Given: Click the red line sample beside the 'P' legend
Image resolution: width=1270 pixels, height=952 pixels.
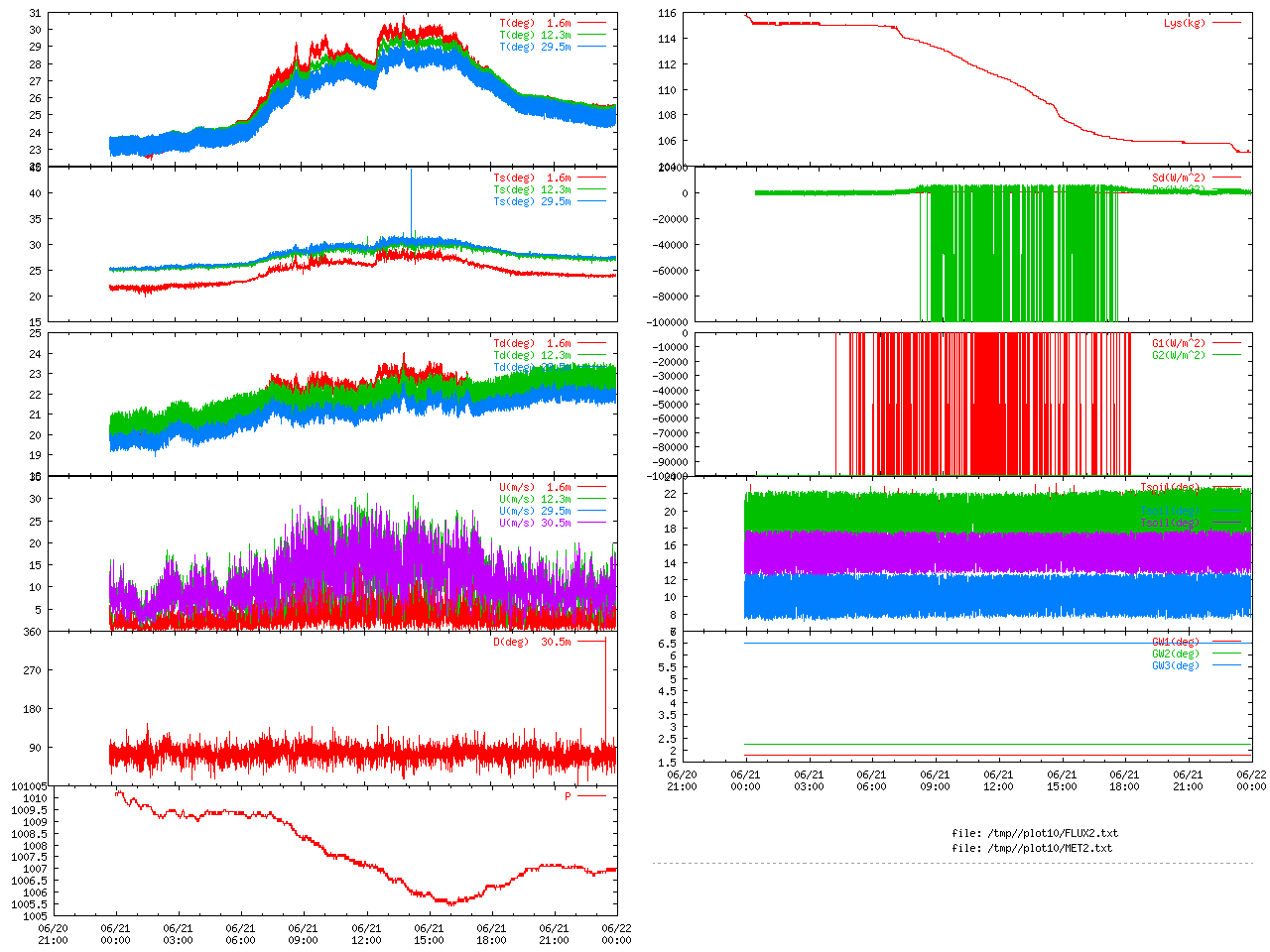Looking at the screenshot, I should 592,796.
